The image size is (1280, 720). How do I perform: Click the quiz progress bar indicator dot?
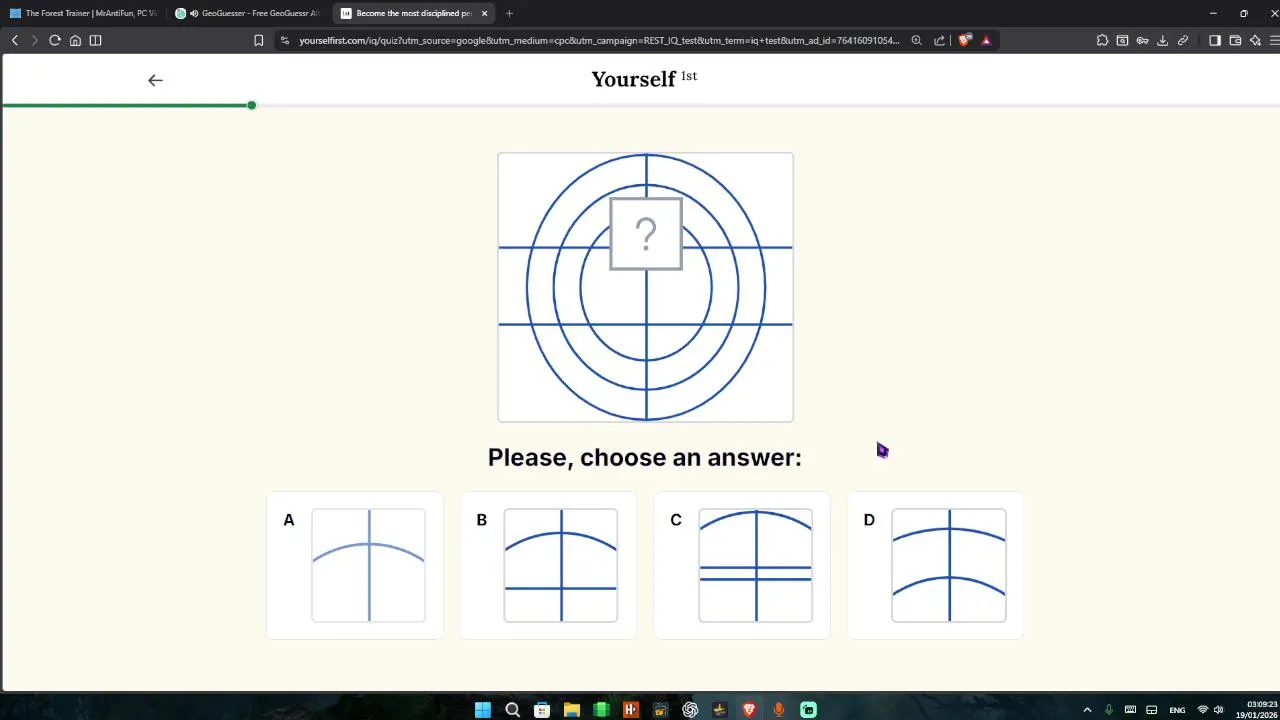tap(251, 105)
